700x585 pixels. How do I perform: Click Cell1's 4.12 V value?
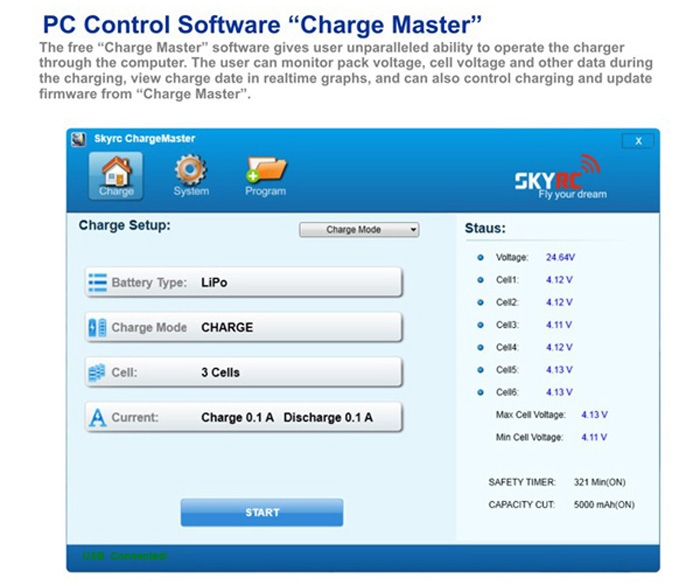point(559,280)
